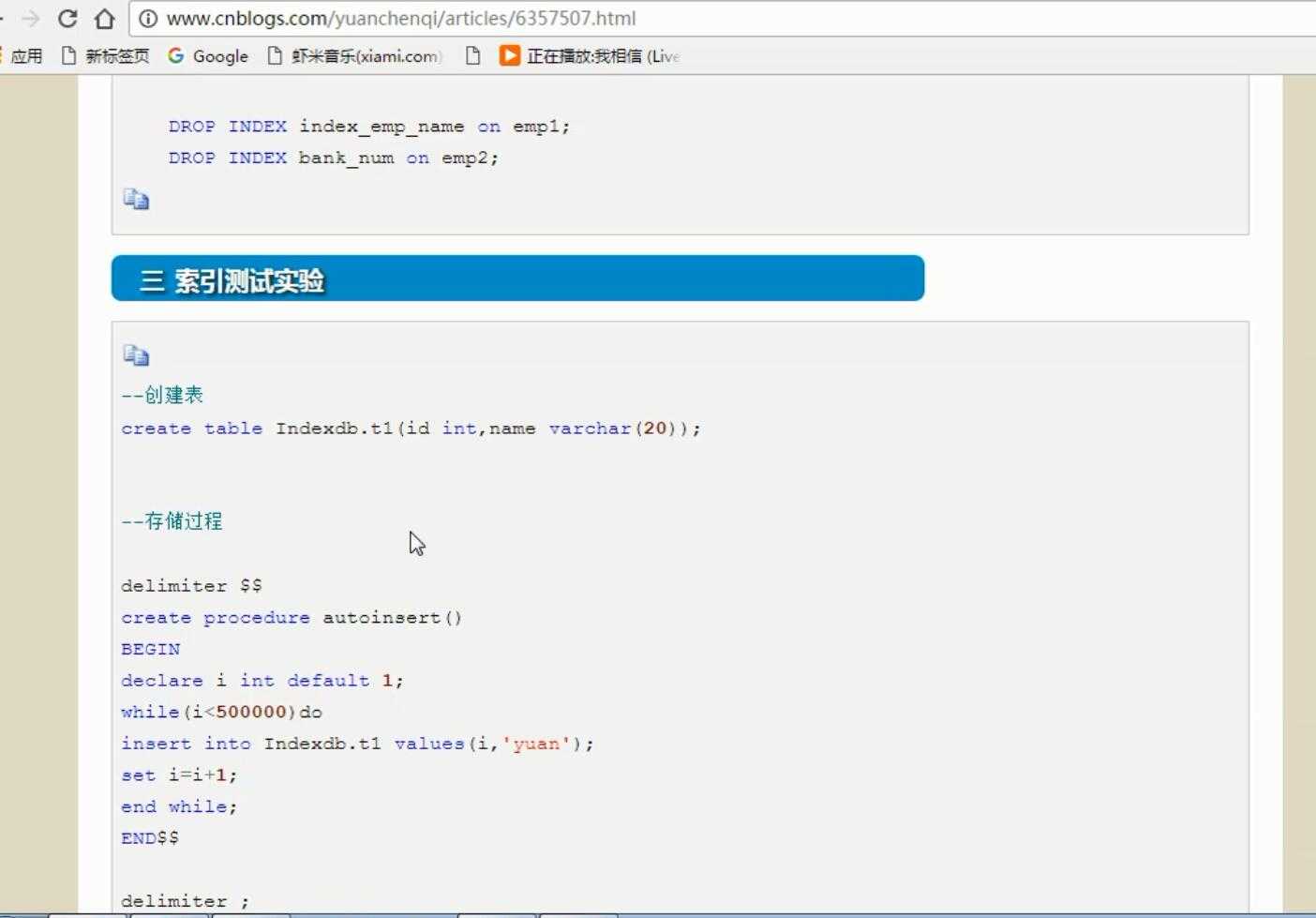Click the 'while(i<500000)do' line
This screenshot has height=918, width=1316.
(x=221, y=713)
